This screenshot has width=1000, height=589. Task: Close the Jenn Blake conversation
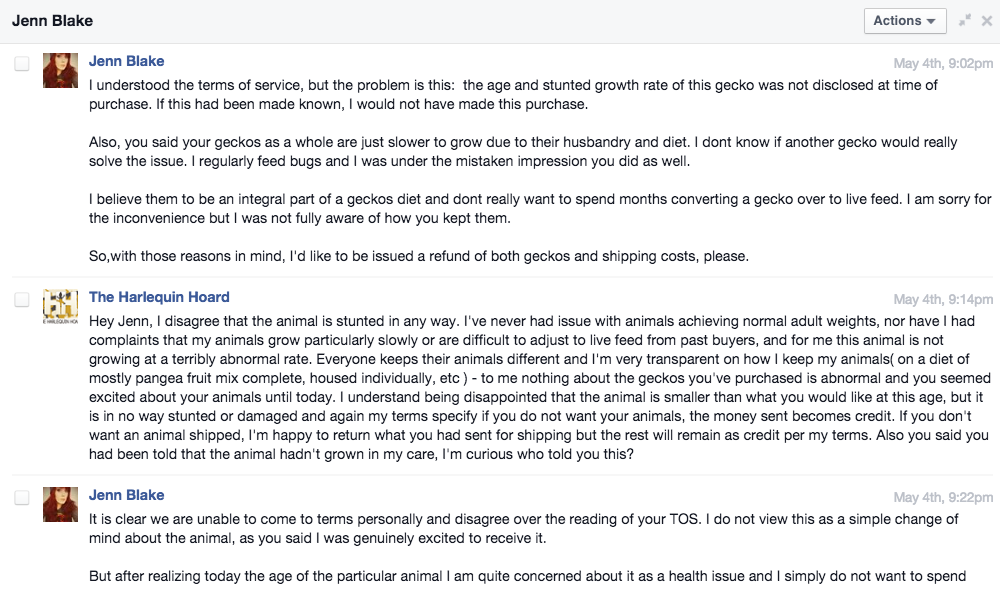(x=987, y=20)
